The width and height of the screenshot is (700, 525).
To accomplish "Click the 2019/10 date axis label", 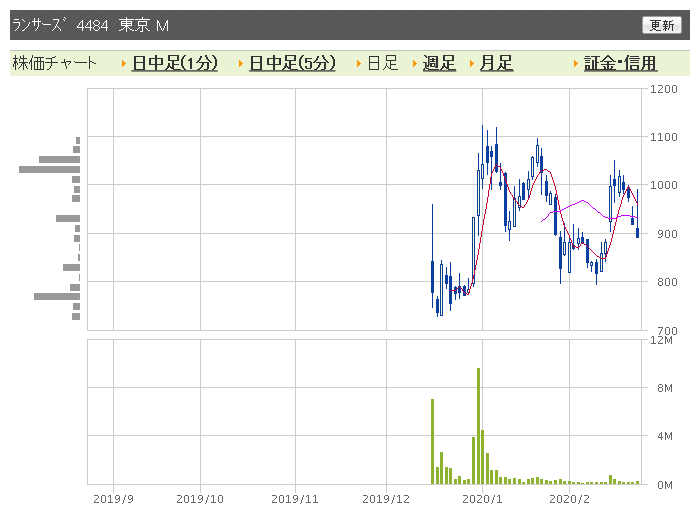I will (200, 499).
